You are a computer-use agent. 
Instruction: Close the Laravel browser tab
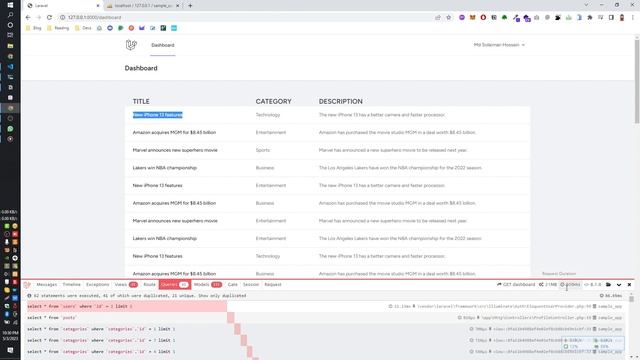coord(98,6)
